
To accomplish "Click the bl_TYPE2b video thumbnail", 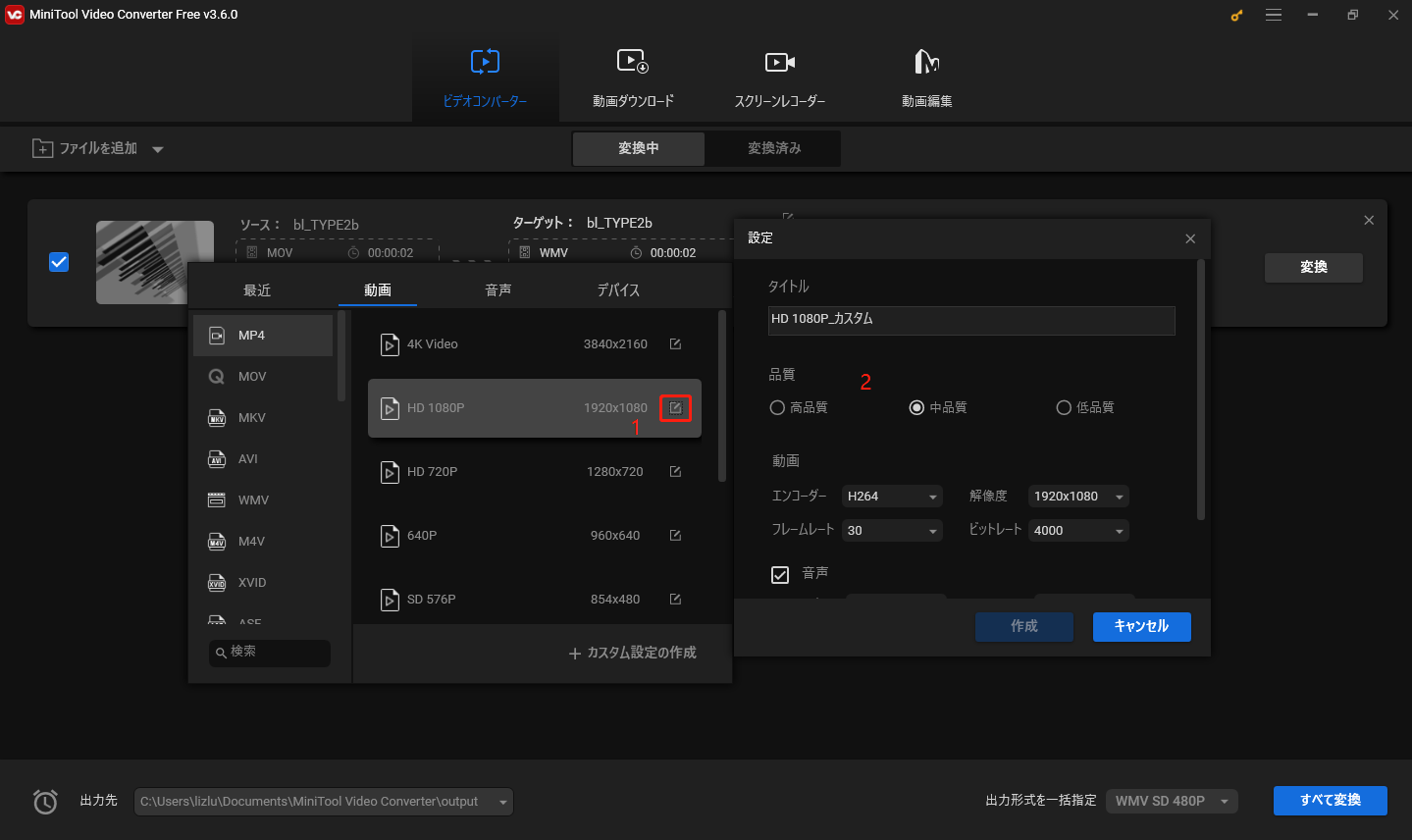I will click(x=155, y=262).
